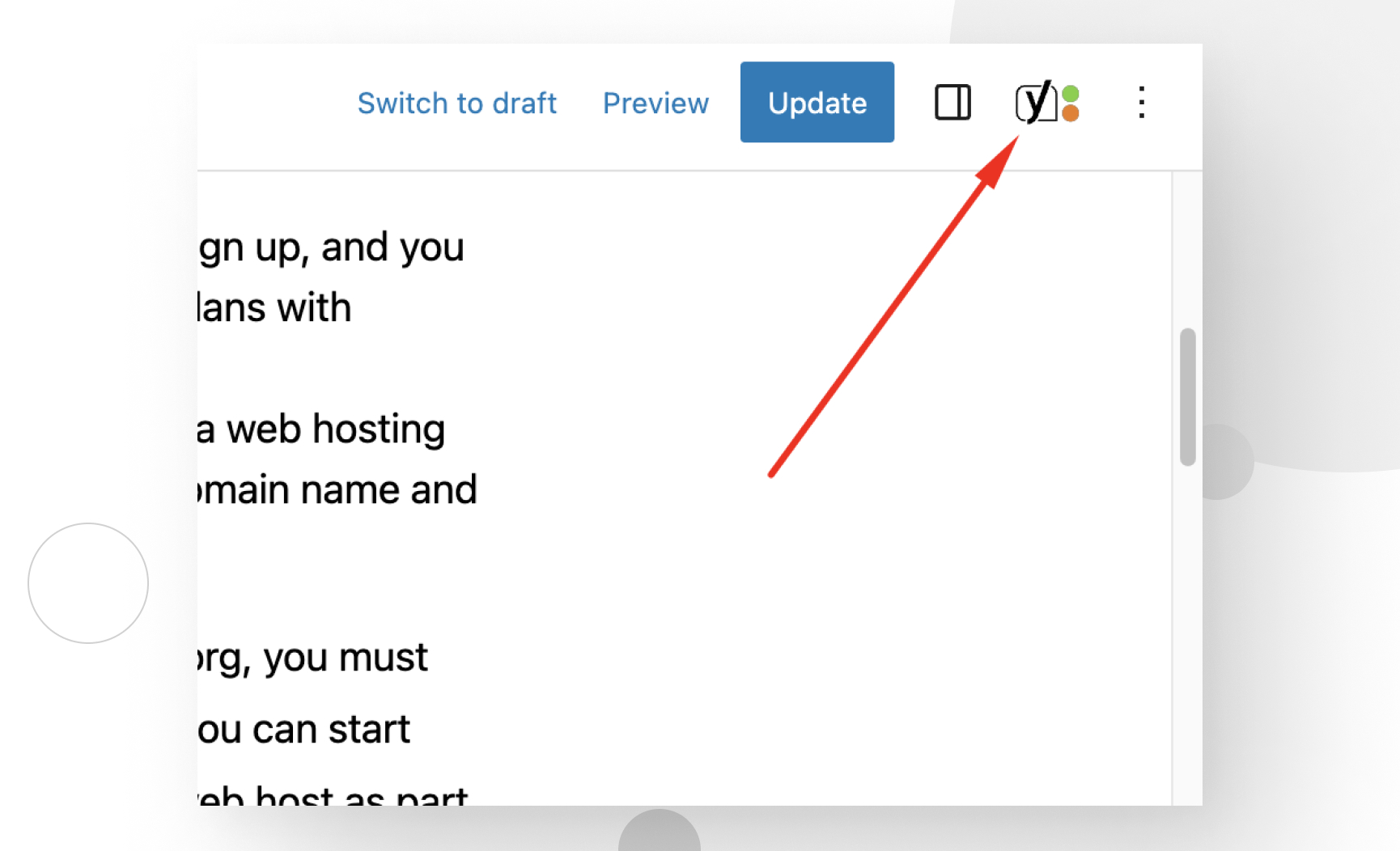Click the Update button
Screen dimensions: 1400x851
[x=817, y=103]
